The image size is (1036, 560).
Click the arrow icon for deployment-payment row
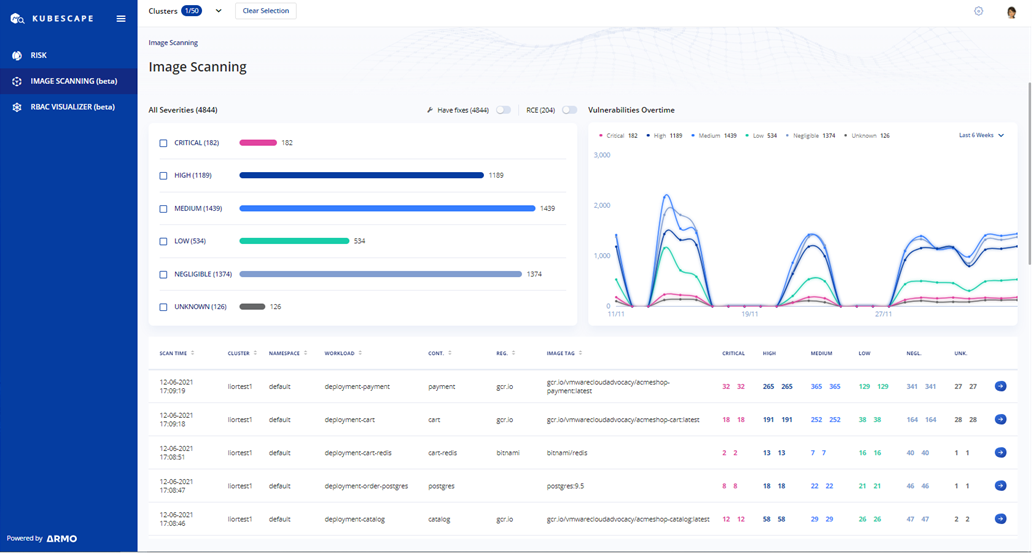point(1000,386)
